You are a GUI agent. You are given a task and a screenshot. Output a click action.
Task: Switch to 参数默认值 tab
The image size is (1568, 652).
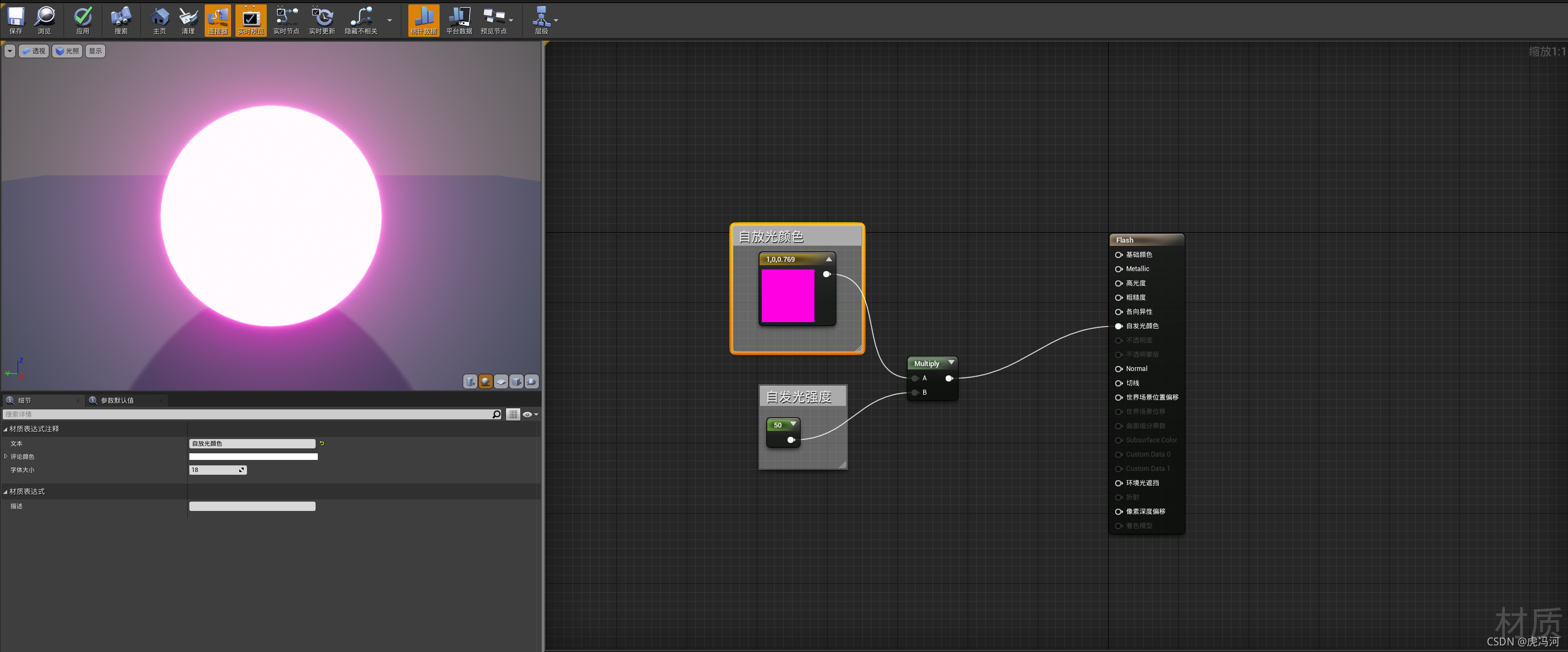pyautogui.click(x=117, y=400)
